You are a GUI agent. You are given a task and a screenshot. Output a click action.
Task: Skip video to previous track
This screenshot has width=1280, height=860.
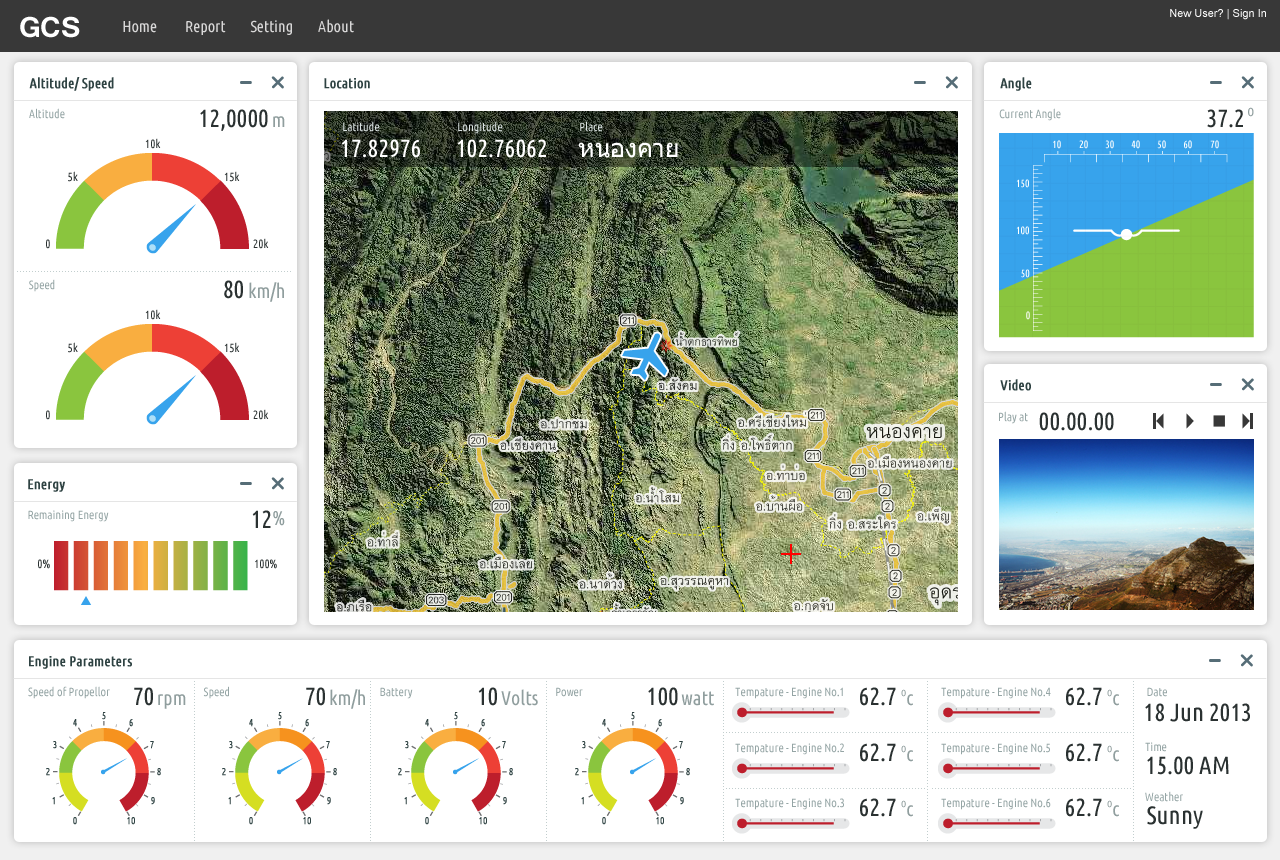[1159, 421]
